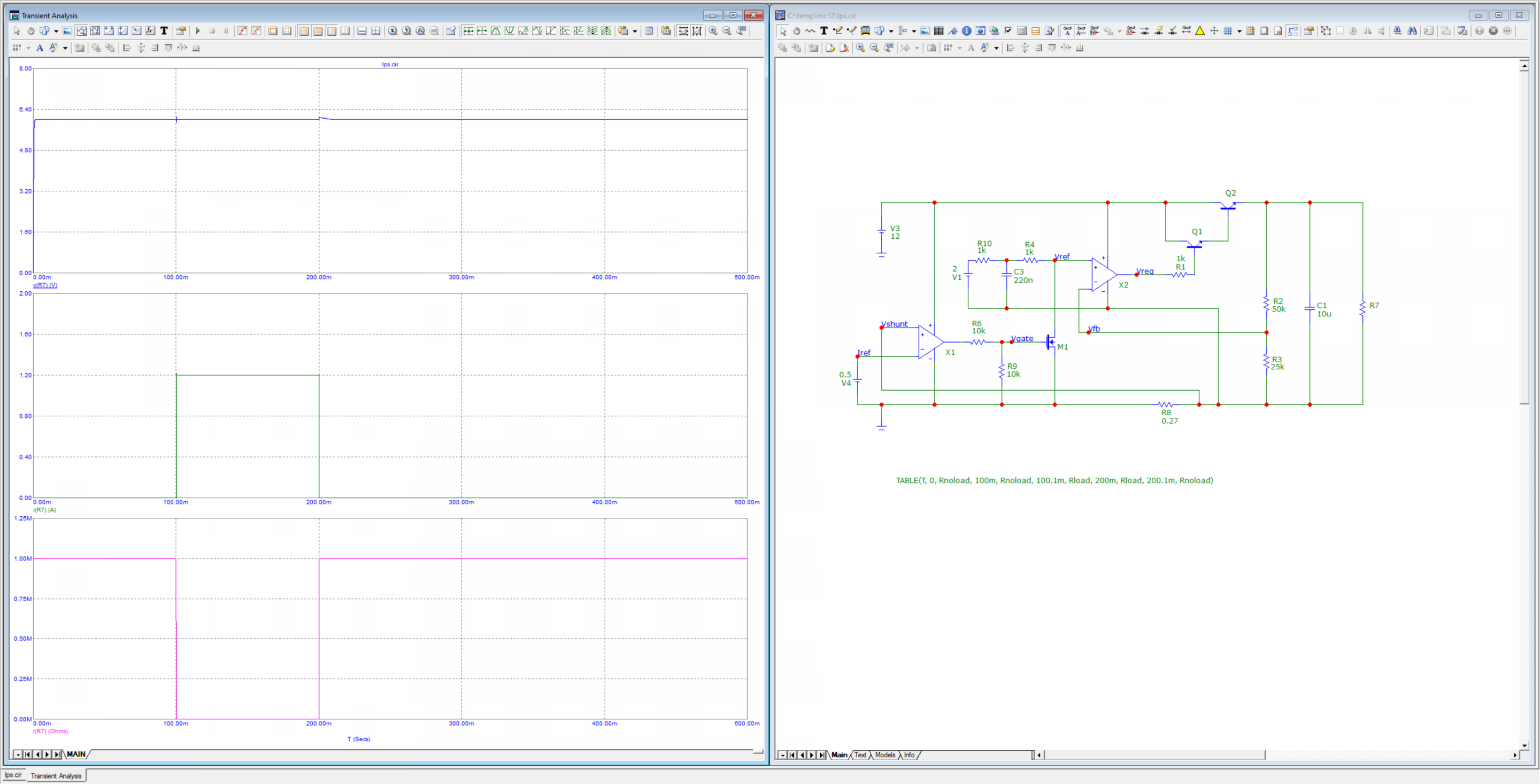
Task: Click transistor Q2 label in schematic
Action: (x=1230, y=193)
